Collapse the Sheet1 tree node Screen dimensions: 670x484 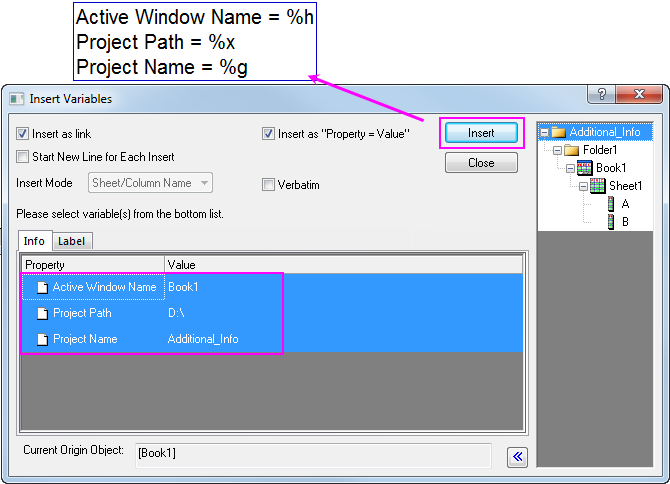(583, 186)
